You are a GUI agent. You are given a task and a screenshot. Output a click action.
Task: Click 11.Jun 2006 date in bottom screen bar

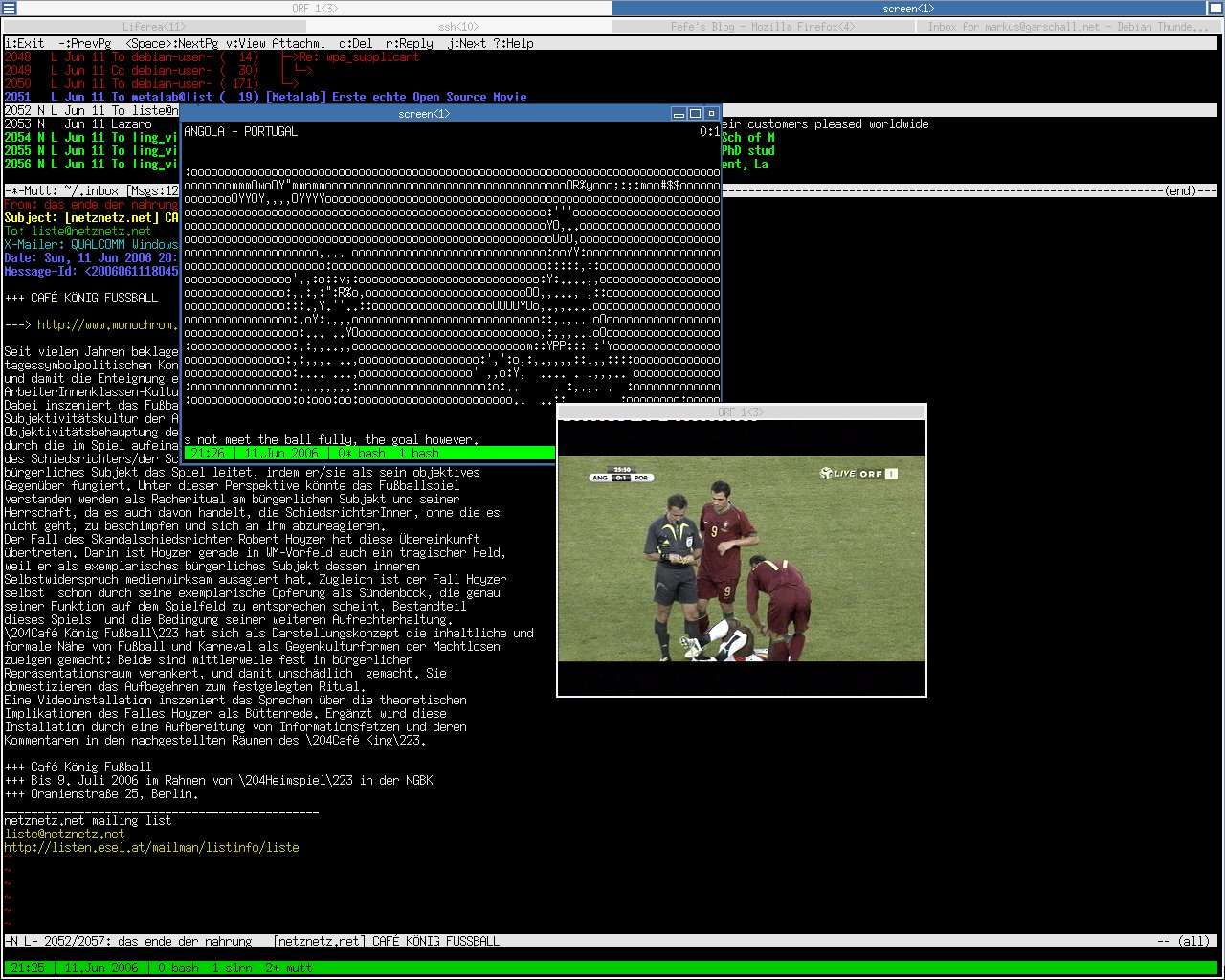(x=101, y=968)
